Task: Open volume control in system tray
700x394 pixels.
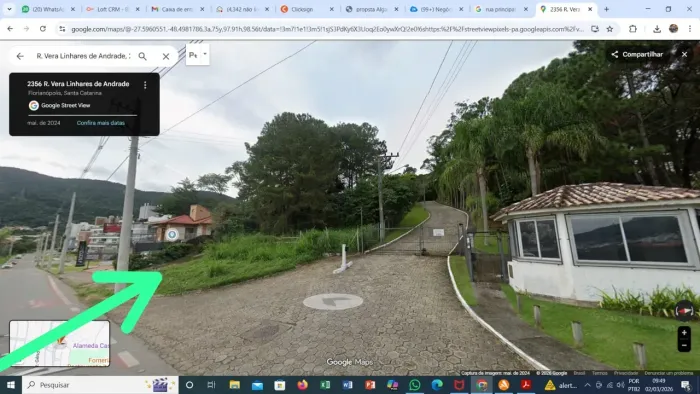Action: click(621, 385)
